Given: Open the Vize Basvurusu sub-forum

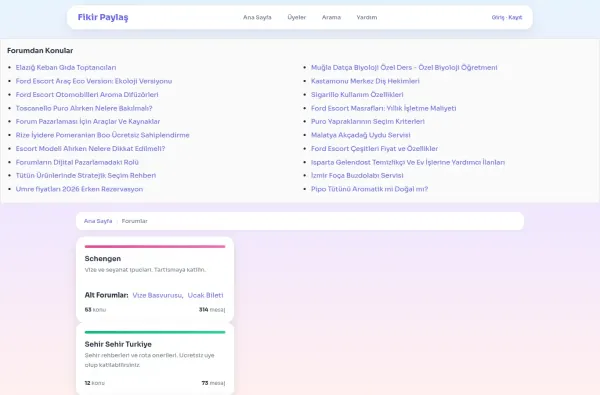Looking at the screenshot, I should click(x=158, y=295).
